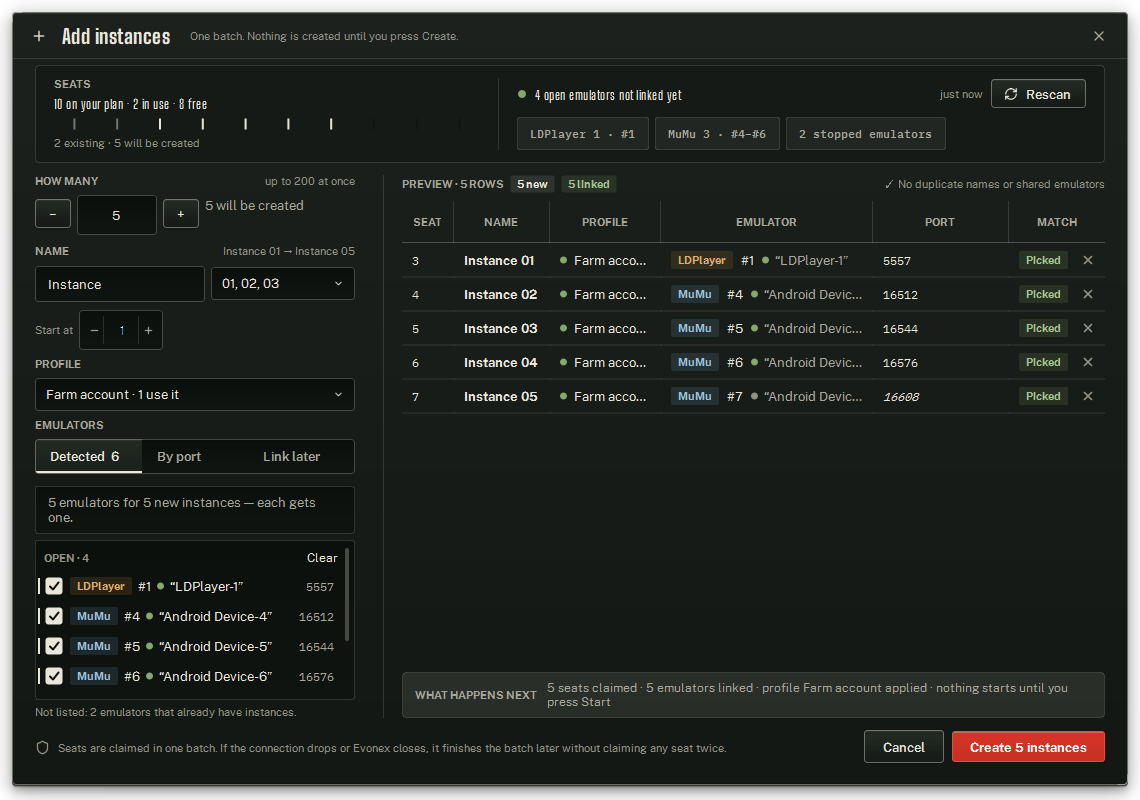Image resolution: width=1140 pixels, height=800 pixels.
Task: Click the EMULATOR column header
Action: click(x=766, y=222)
